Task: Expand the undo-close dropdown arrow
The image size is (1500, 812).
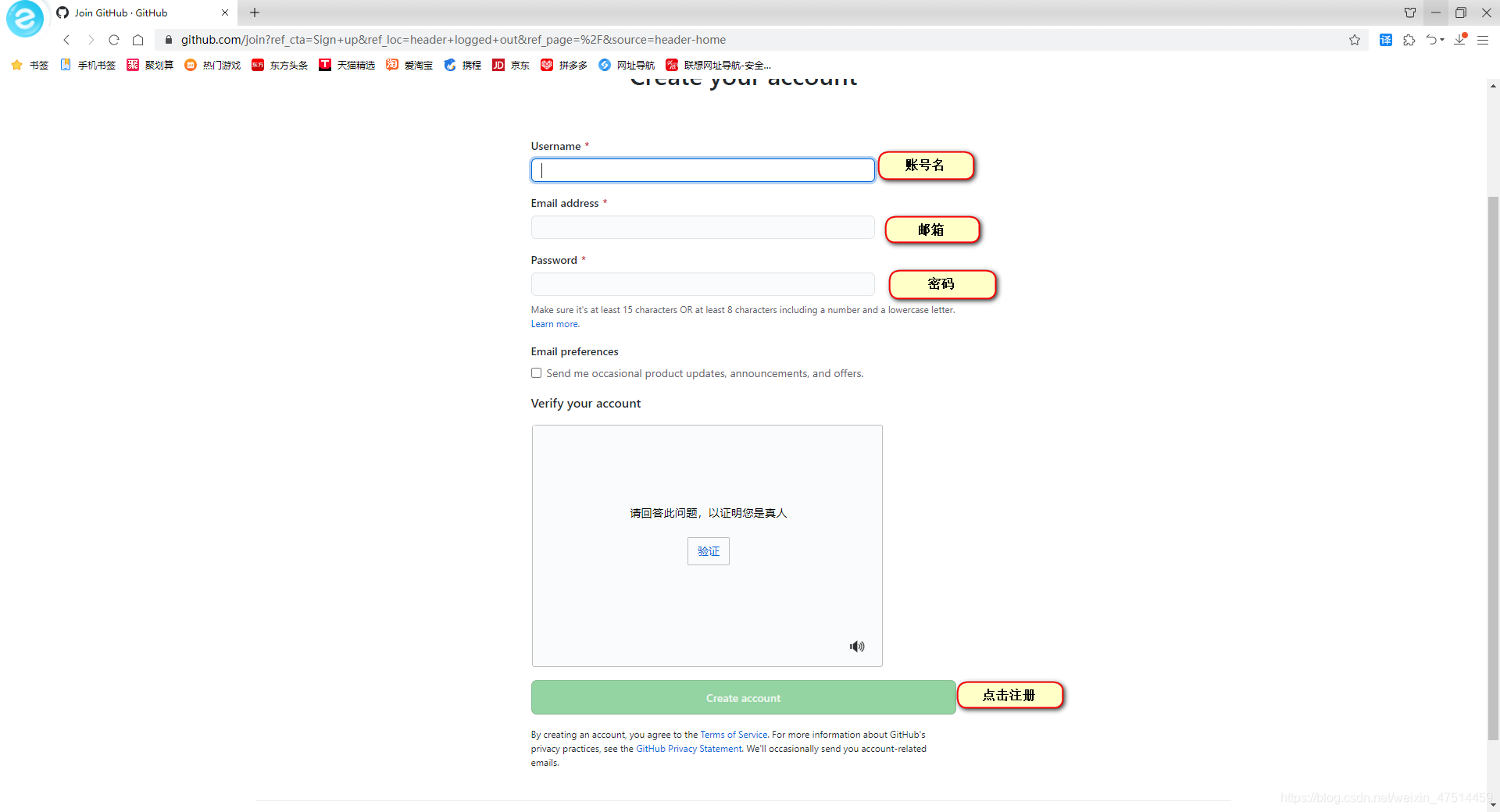Action: [1442, 40]
